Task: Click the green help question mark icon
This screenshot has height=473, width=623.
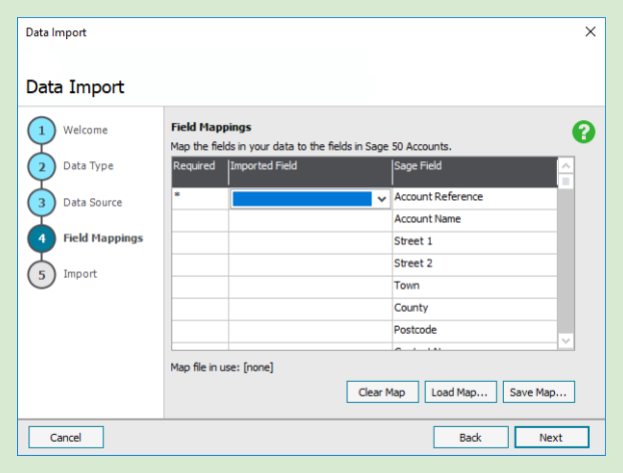Action: pos(584,132)
